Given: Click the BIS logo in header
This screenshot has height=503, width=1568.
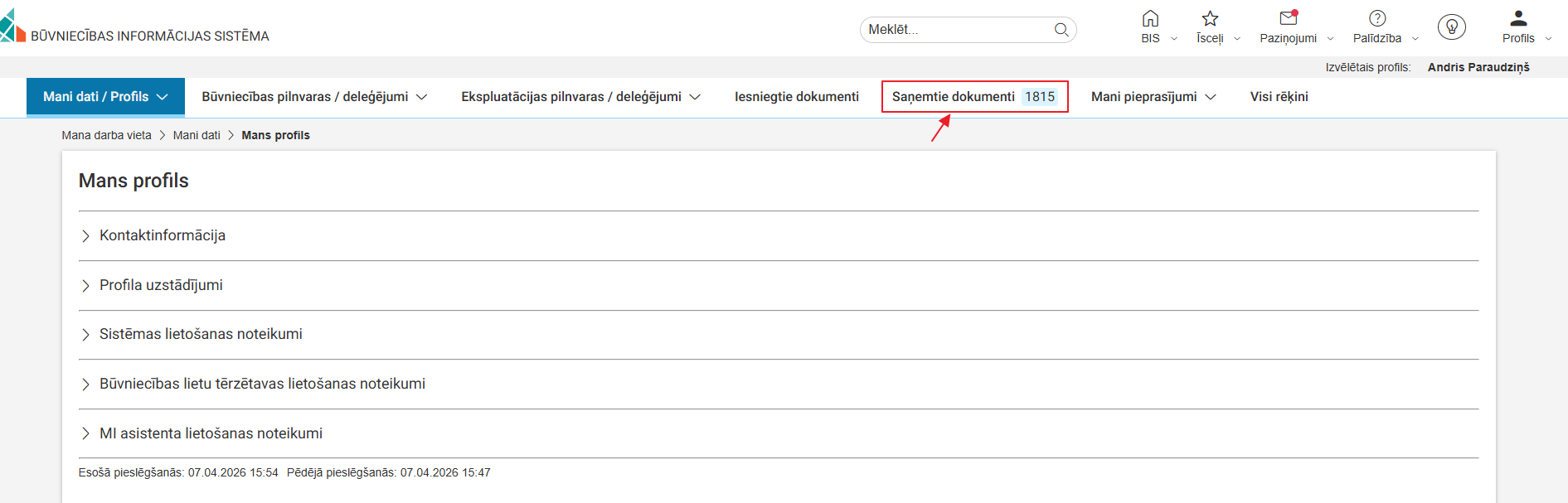Looking at the screenshot, I should tap(13, 27).
